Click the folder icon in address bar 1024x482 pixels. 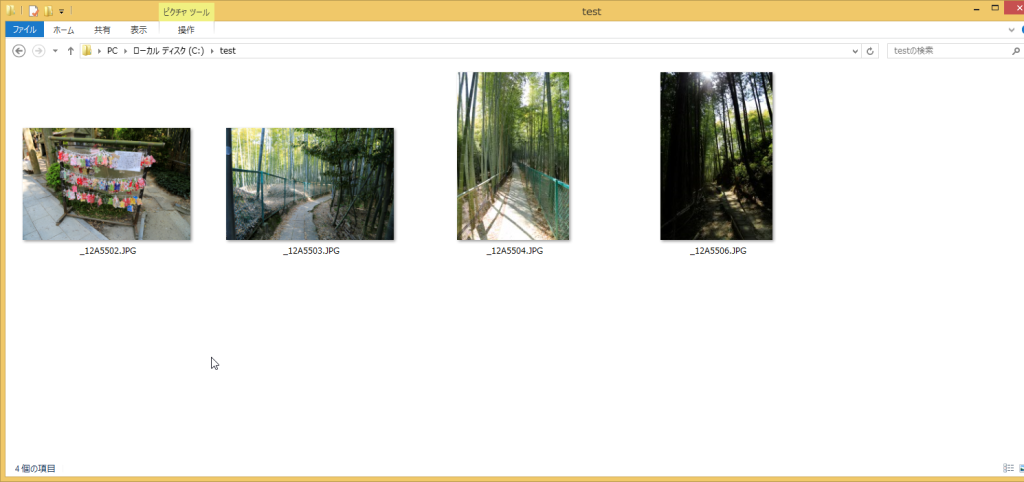click(87, 51)
